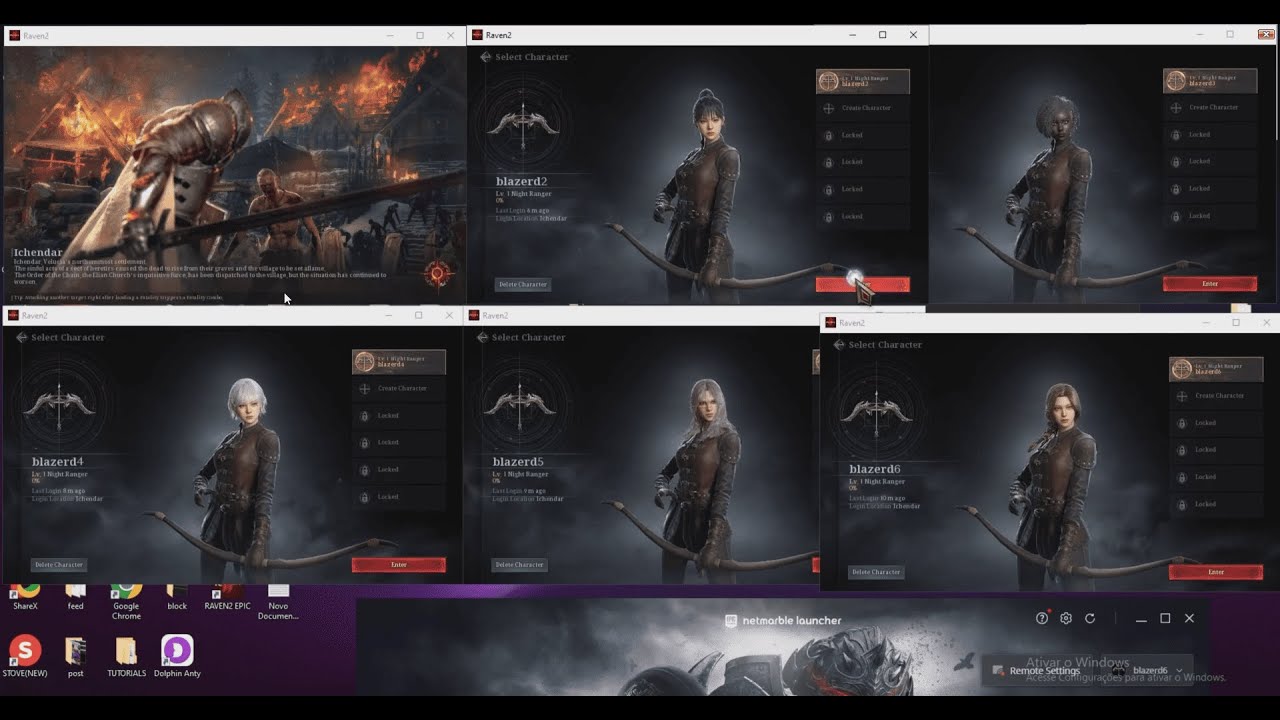Create Character in the blazerd6 window
The height and width of the screenshot is (720, 1280).
point(1216,395)
